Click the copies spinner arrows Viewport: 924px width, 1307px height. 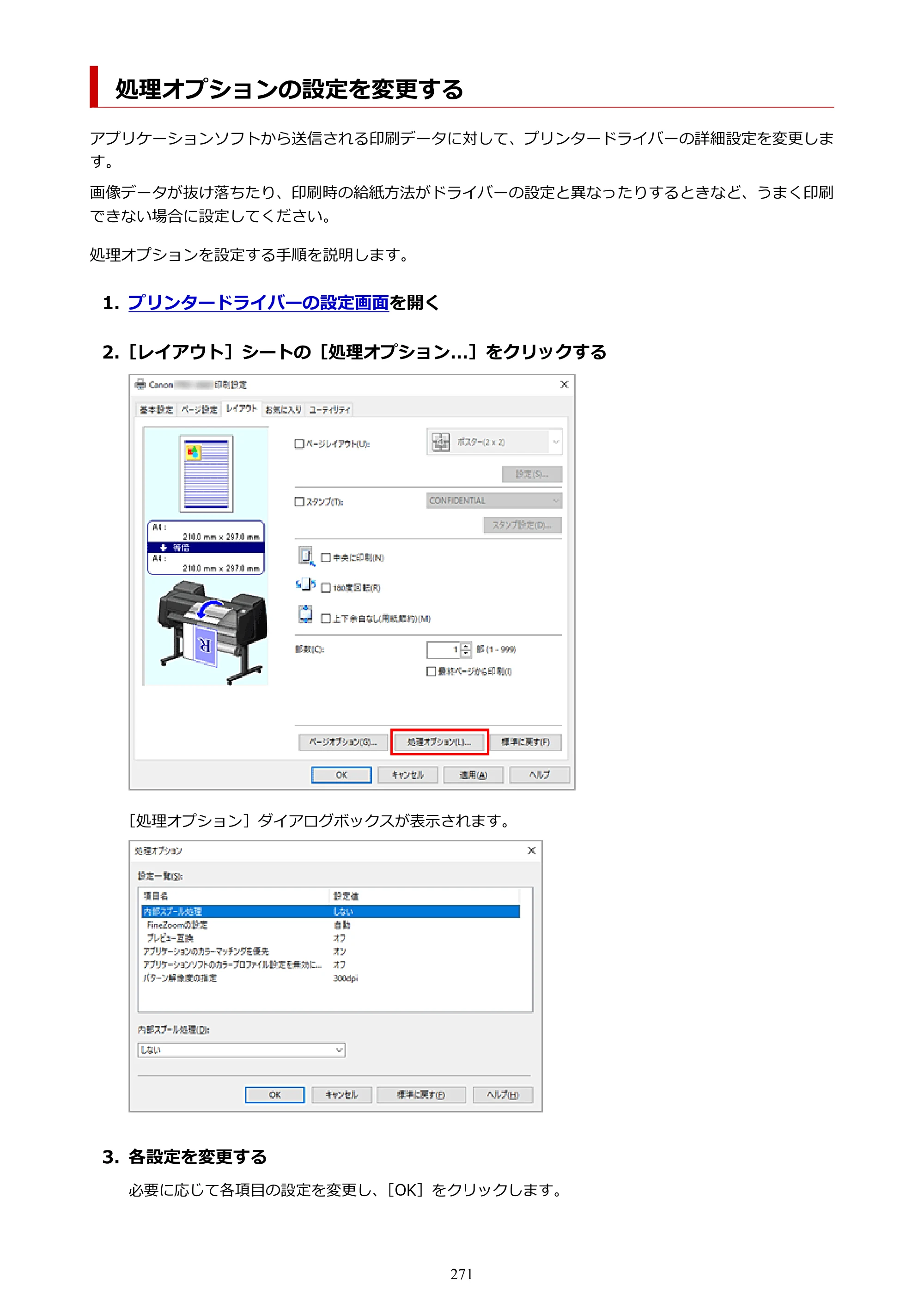pos(466,650)
